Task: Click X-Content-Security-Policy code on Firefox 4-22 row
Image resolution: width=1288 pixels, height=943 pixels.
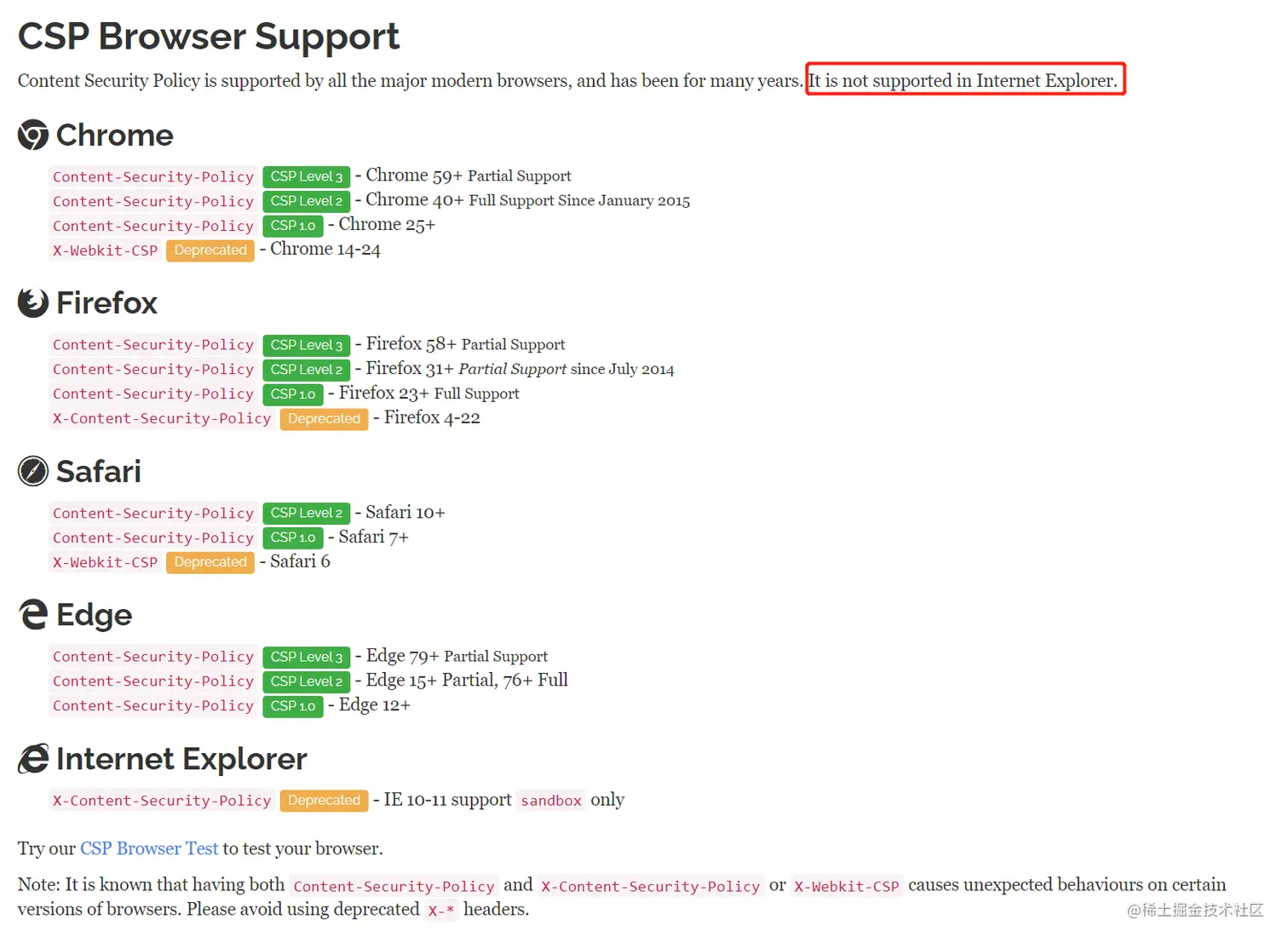Action: click(x=162, y=419)
